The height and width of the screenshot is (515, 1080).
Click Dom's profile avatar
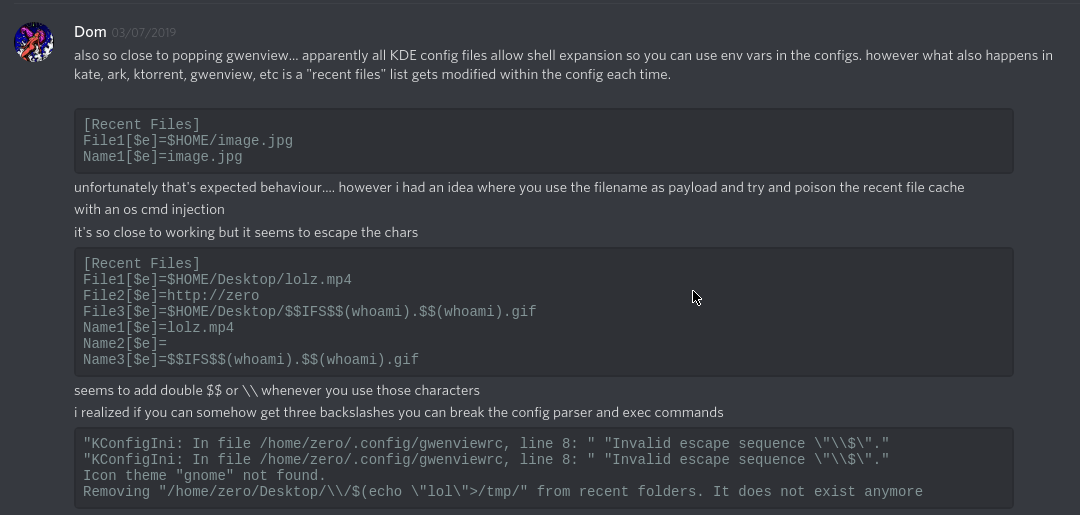click(33, 43)
